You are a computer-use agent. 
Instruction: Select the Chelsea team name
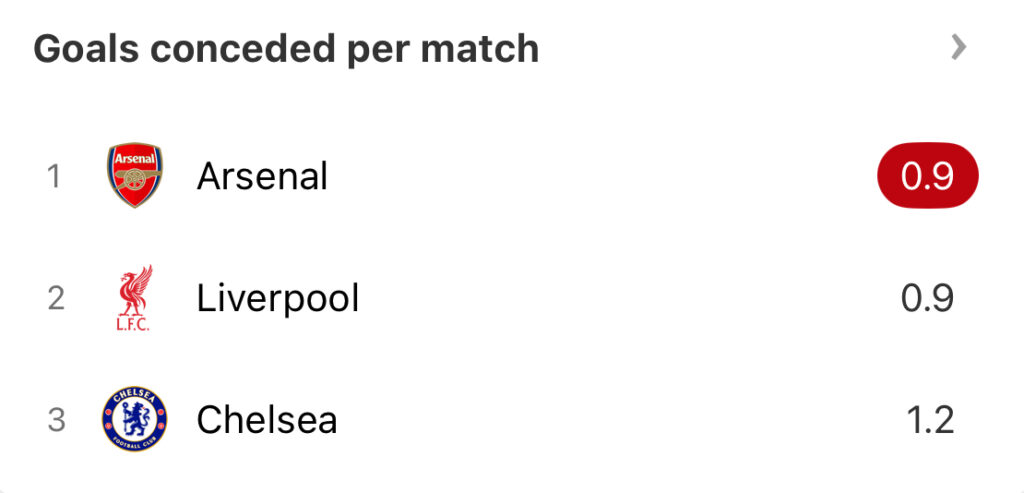(x=267, y=420)
